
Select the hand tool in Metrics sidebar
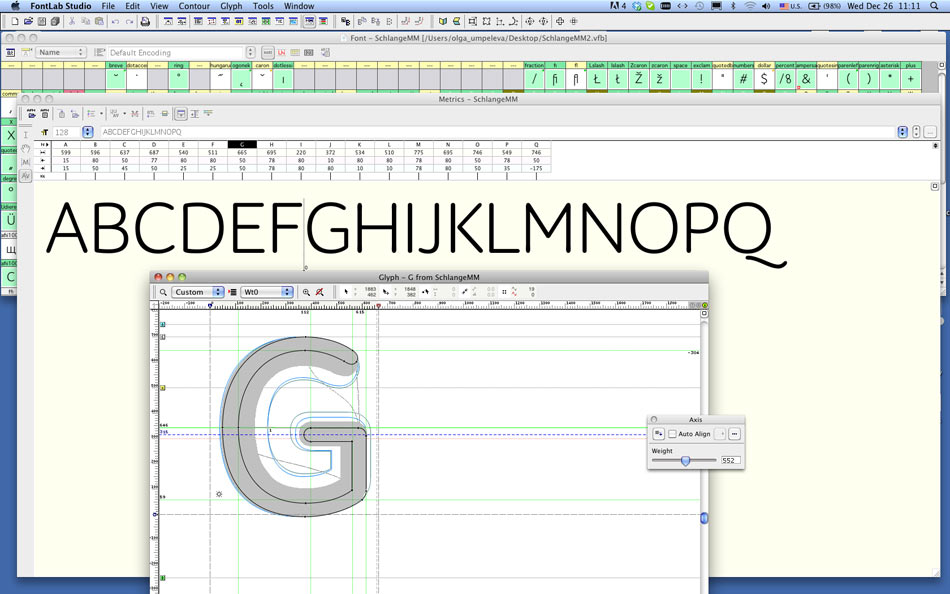[x=25, y=148]
